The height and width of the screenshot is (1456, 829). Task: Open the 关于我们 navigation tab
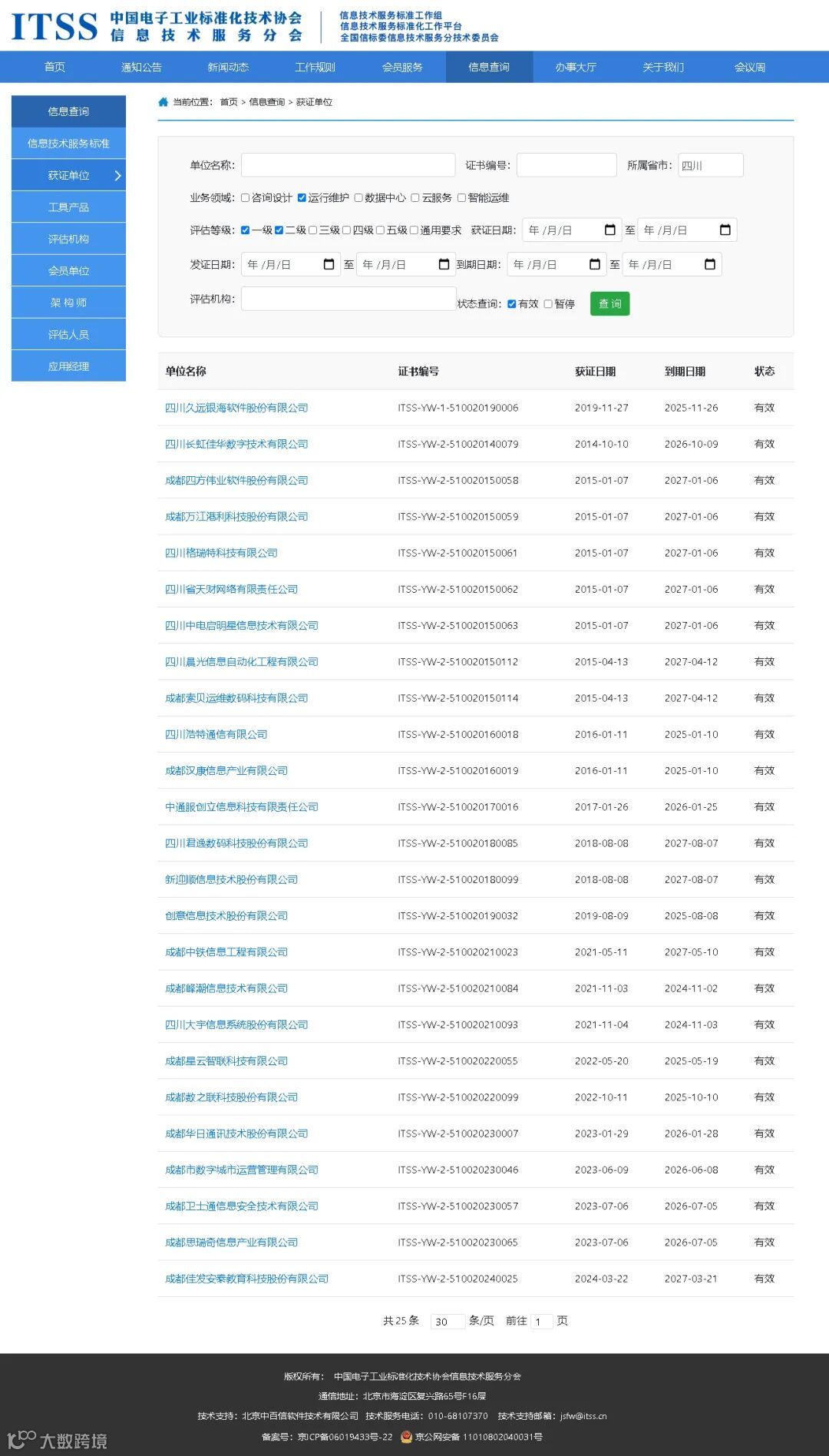pos(663,67)
